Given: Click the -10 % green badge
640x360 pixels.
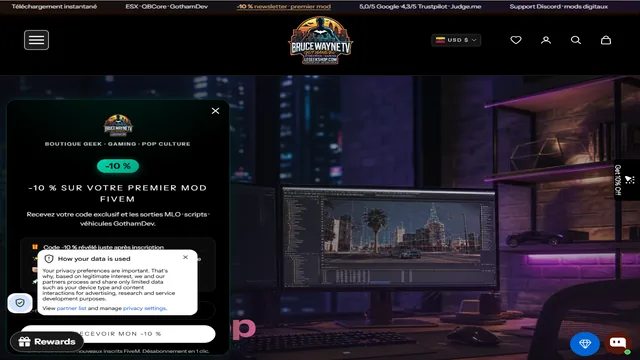Looking at the screenshot, I should (118, 166).
